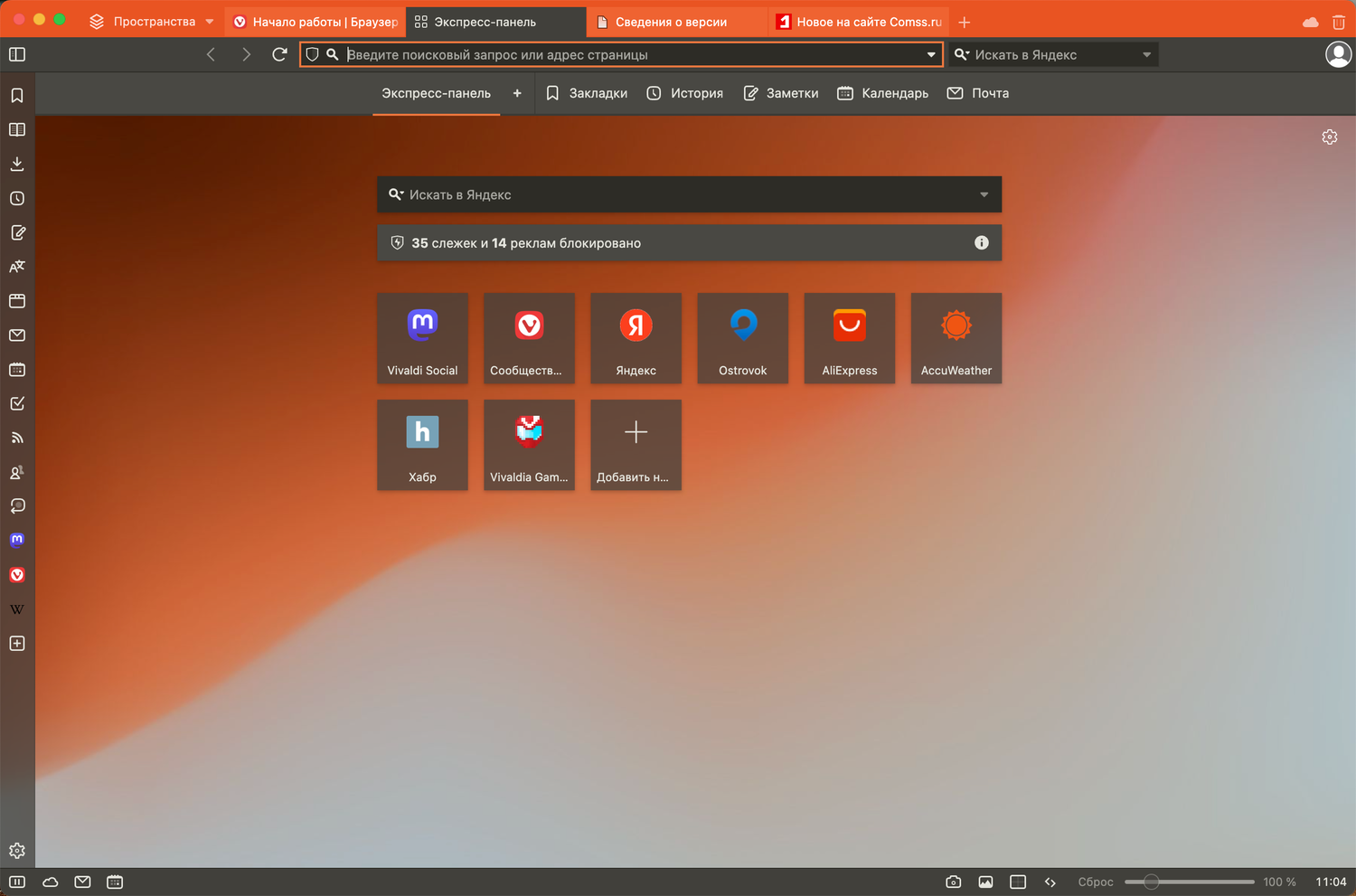
Task: Open the History clock icon in sidebar
Action: (17, 199)
